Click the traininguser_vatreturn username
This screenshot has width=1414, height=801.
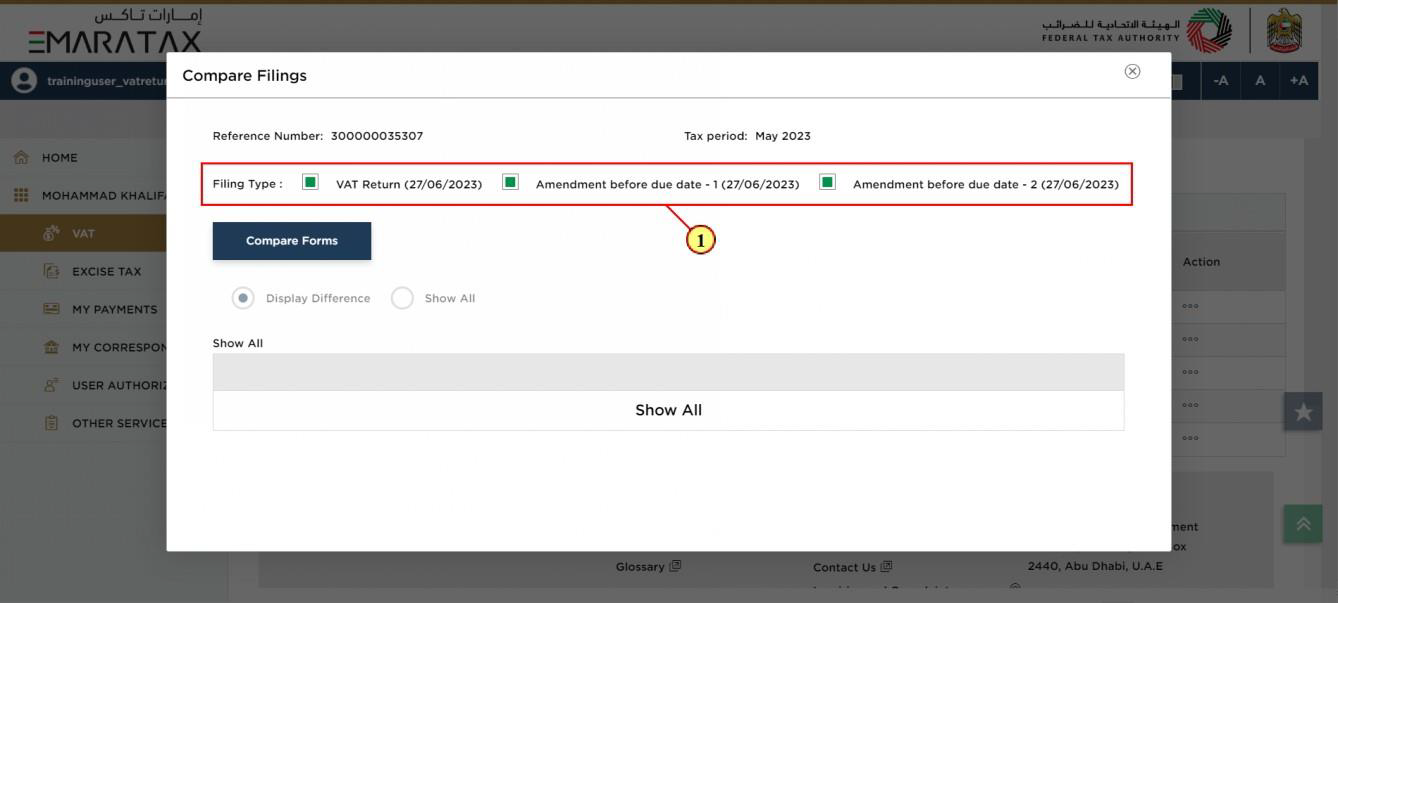click(106, 81)
